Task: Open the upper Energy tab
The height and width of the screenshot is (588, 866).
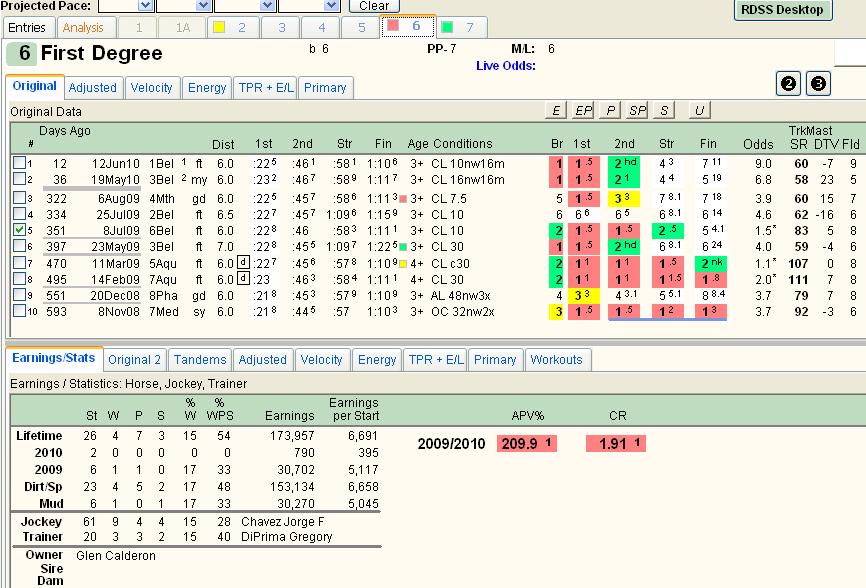Action: coord(207,88)
